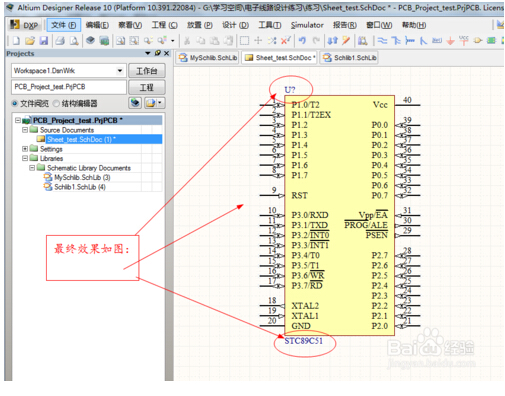Screen dimensions: 505x396
Task: Click the cross probe icon
Action: [346, 41]
